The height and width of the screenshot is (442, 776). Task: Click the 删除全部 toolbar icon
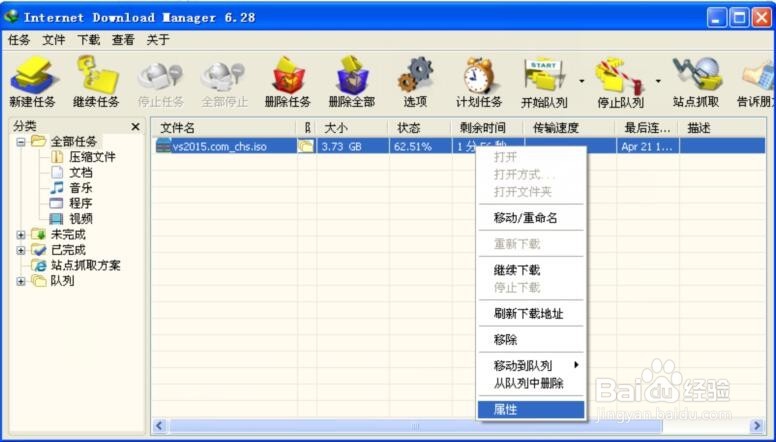(x=351, y=75)
